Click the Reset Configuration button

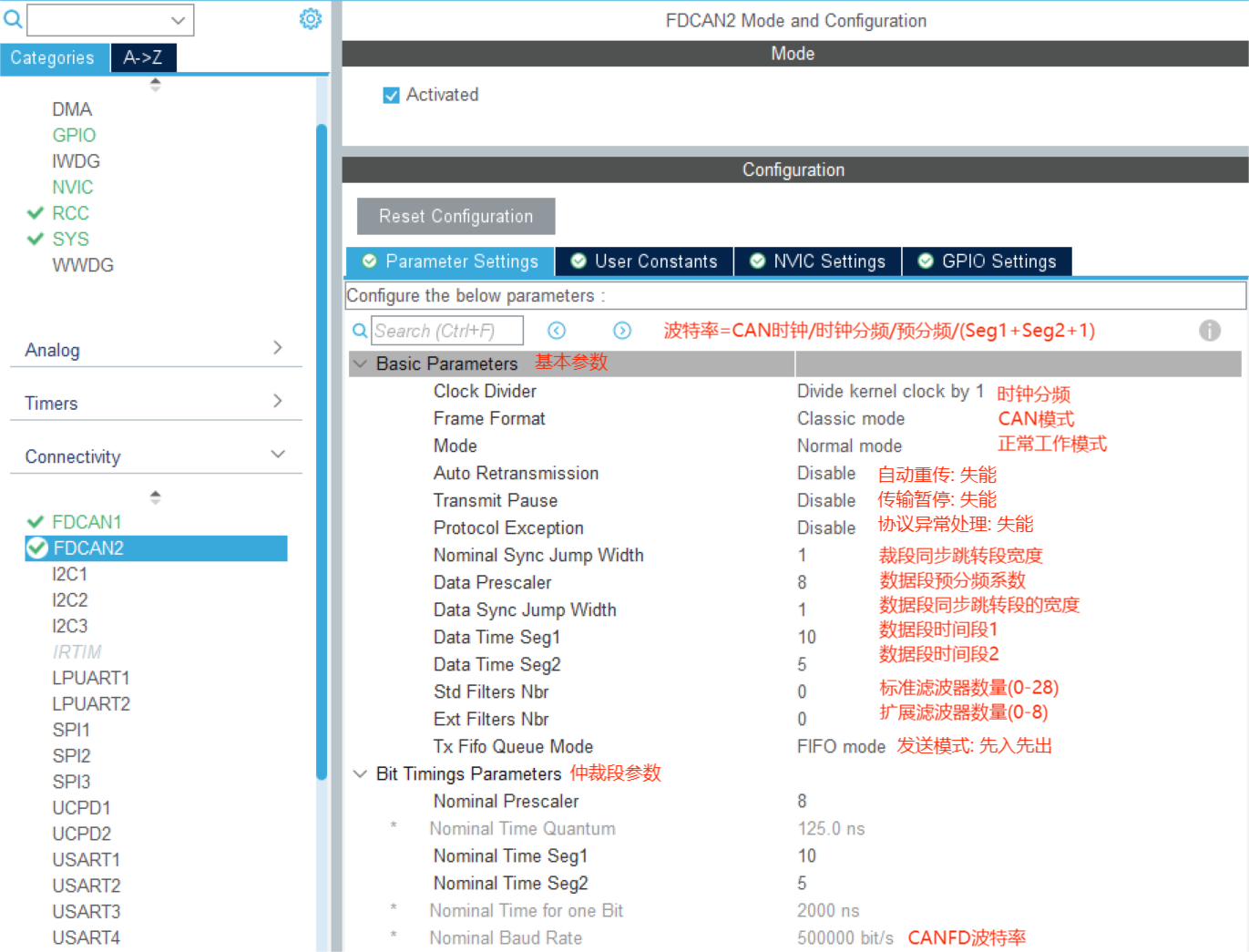click(456, 216)
